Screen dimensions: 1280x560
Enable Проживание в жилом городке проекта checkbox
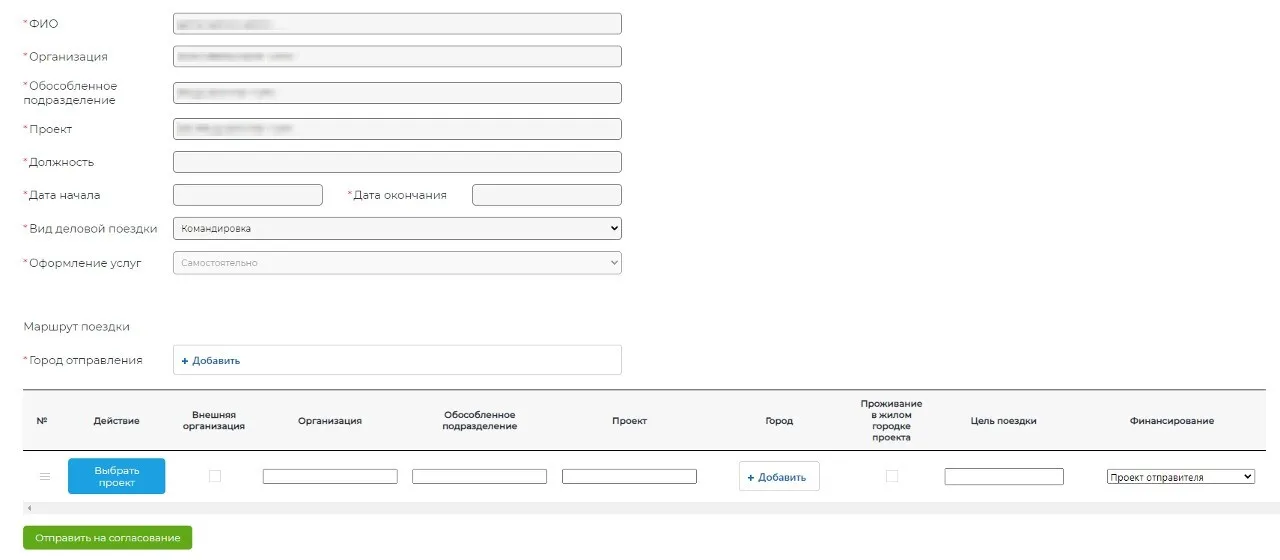point(891,477)
